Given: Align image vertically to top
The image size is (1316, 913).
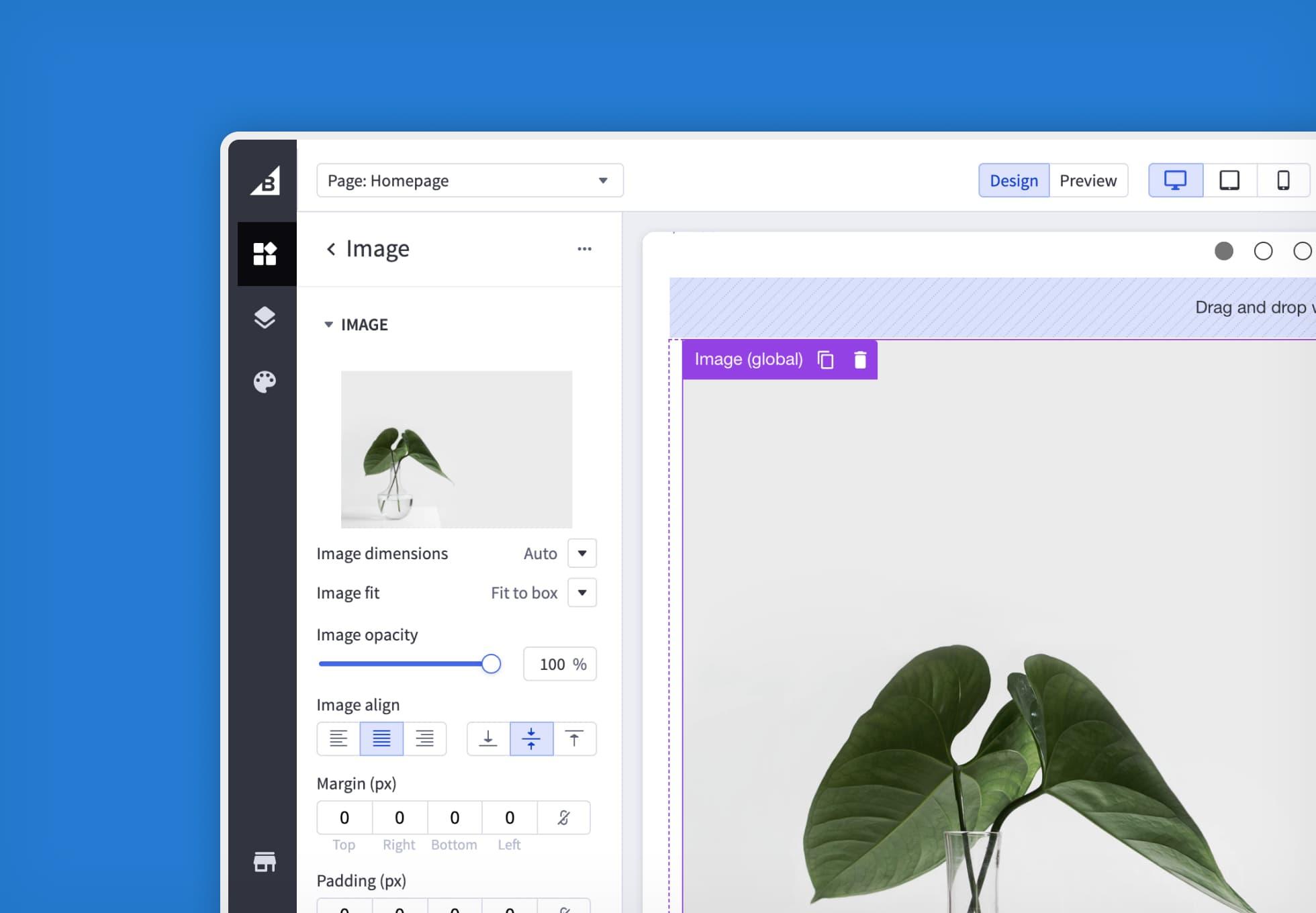Looking at the screenshot, I should (x=574, y=739).
